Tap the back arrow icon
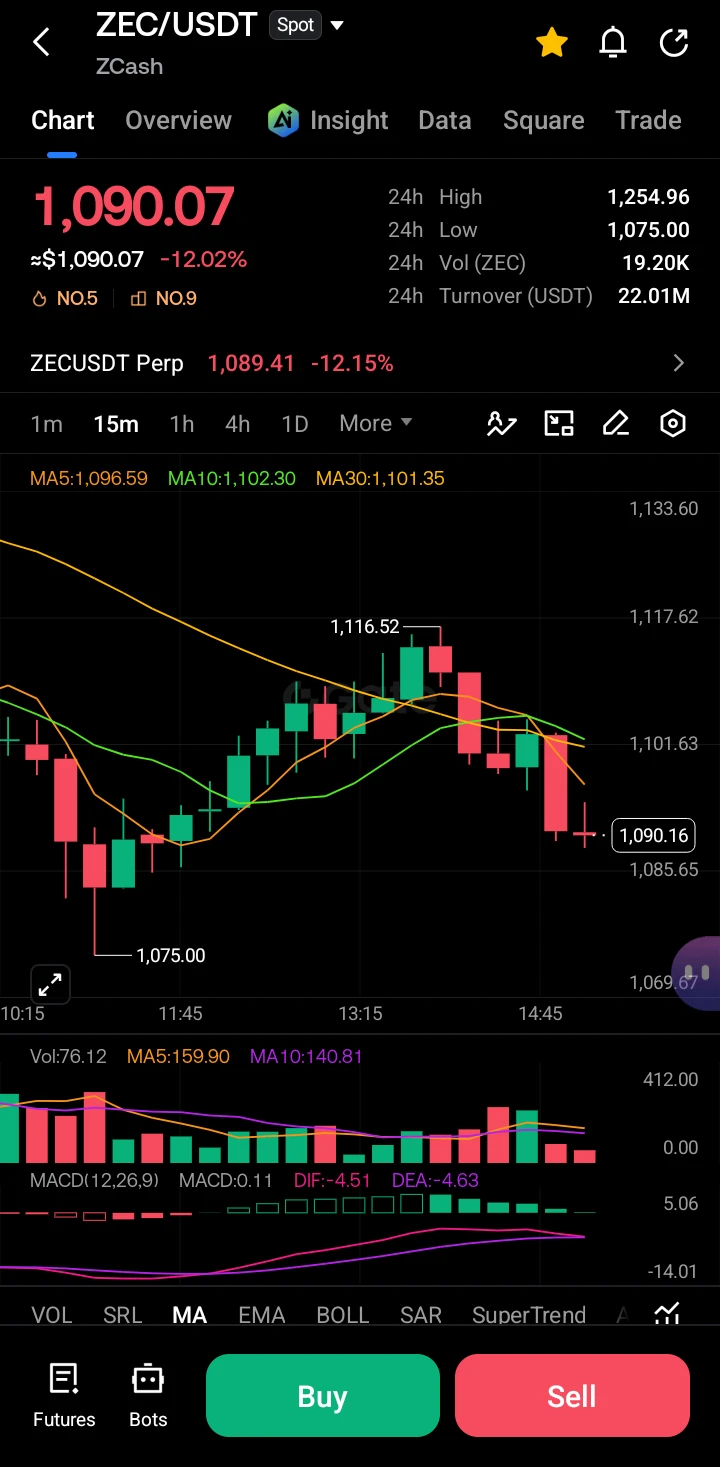 (41, 42)
